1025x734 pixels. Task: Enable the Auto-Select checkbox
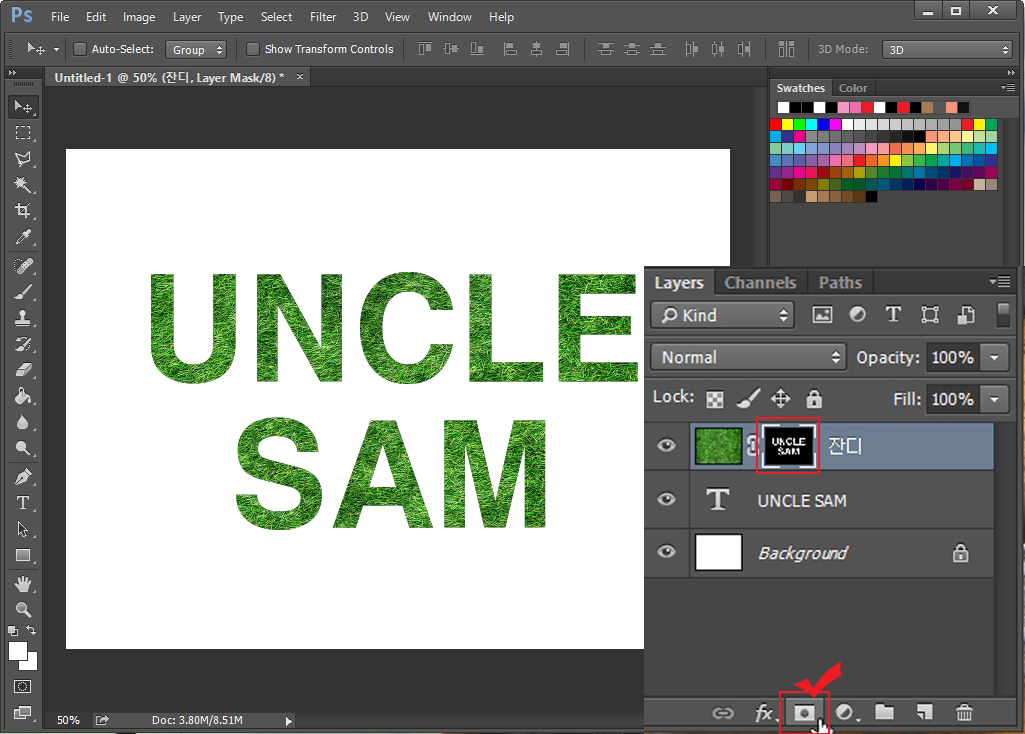pos(80,49)
